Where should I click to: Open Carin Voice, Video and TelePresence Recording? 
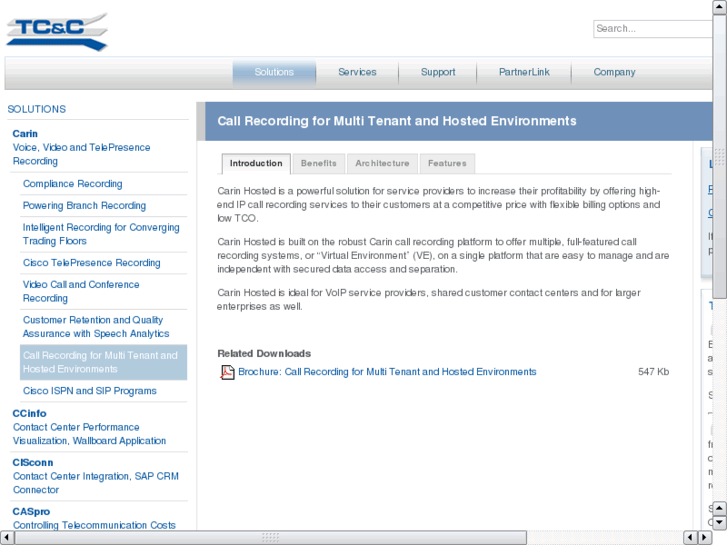81,147
